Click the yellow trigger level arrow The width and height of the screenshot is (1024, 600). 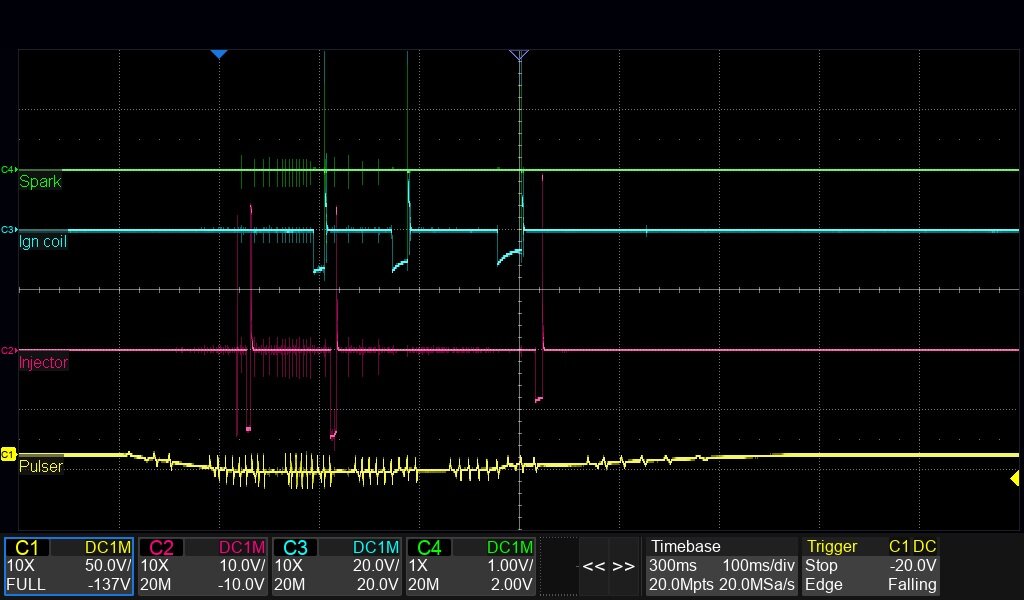(1014, 480)
